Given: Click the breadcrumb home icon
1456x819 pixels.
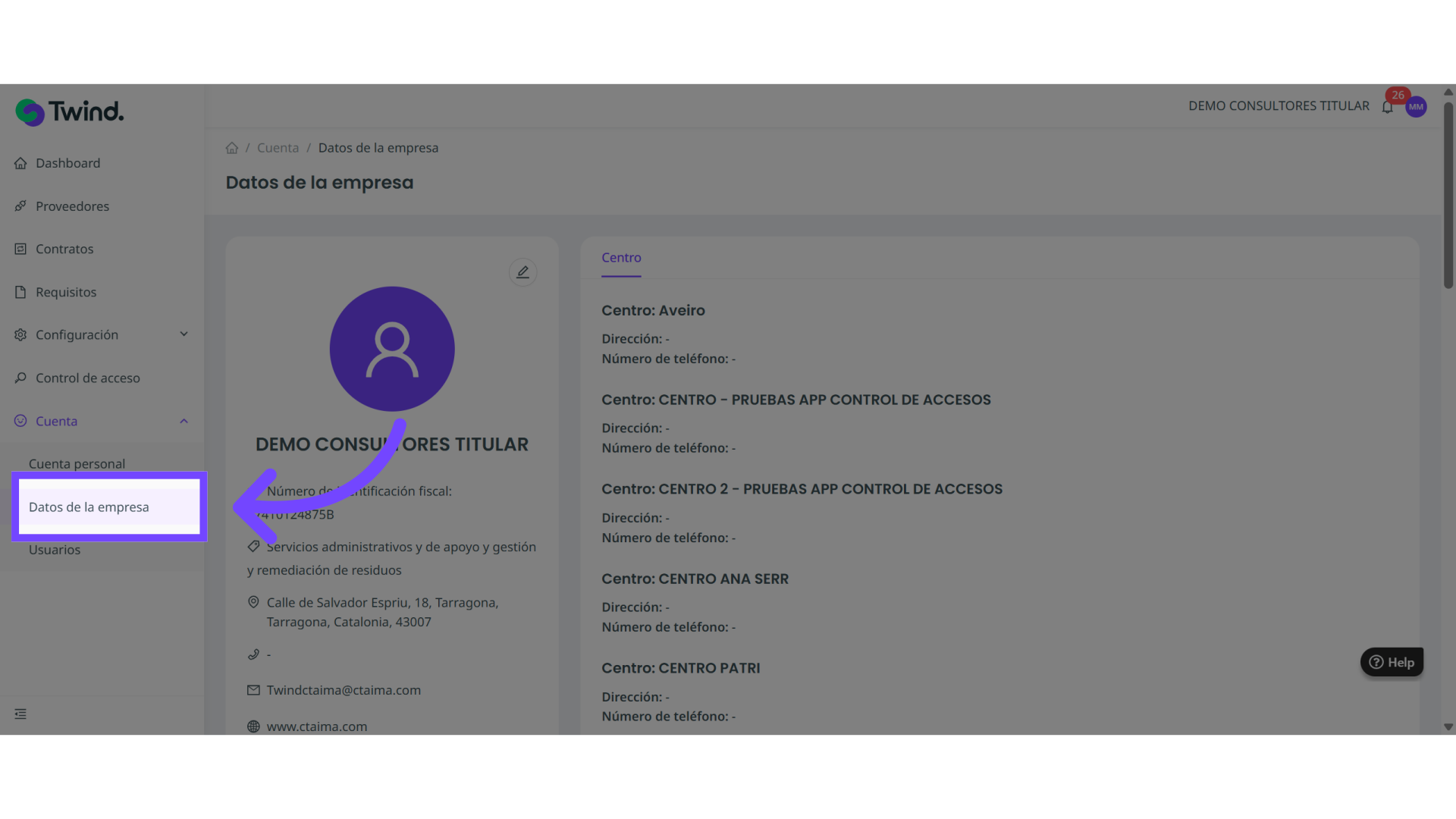Looking at the screenshot, I should (x=232, y=148).
